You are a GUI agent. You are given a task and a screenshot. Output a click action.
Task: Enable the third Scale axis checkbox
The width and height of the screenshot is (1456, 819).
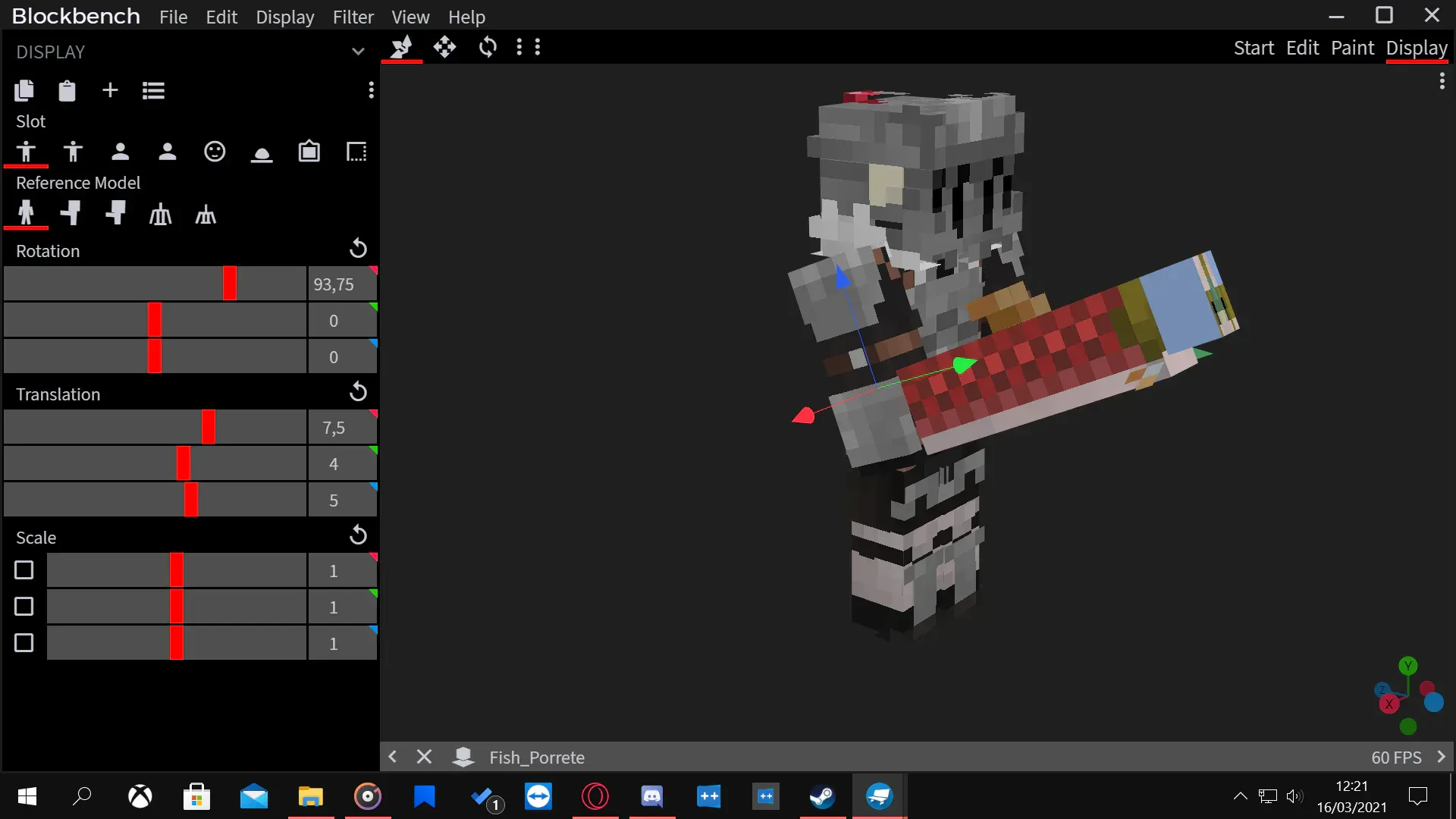[x=24, y=643]
